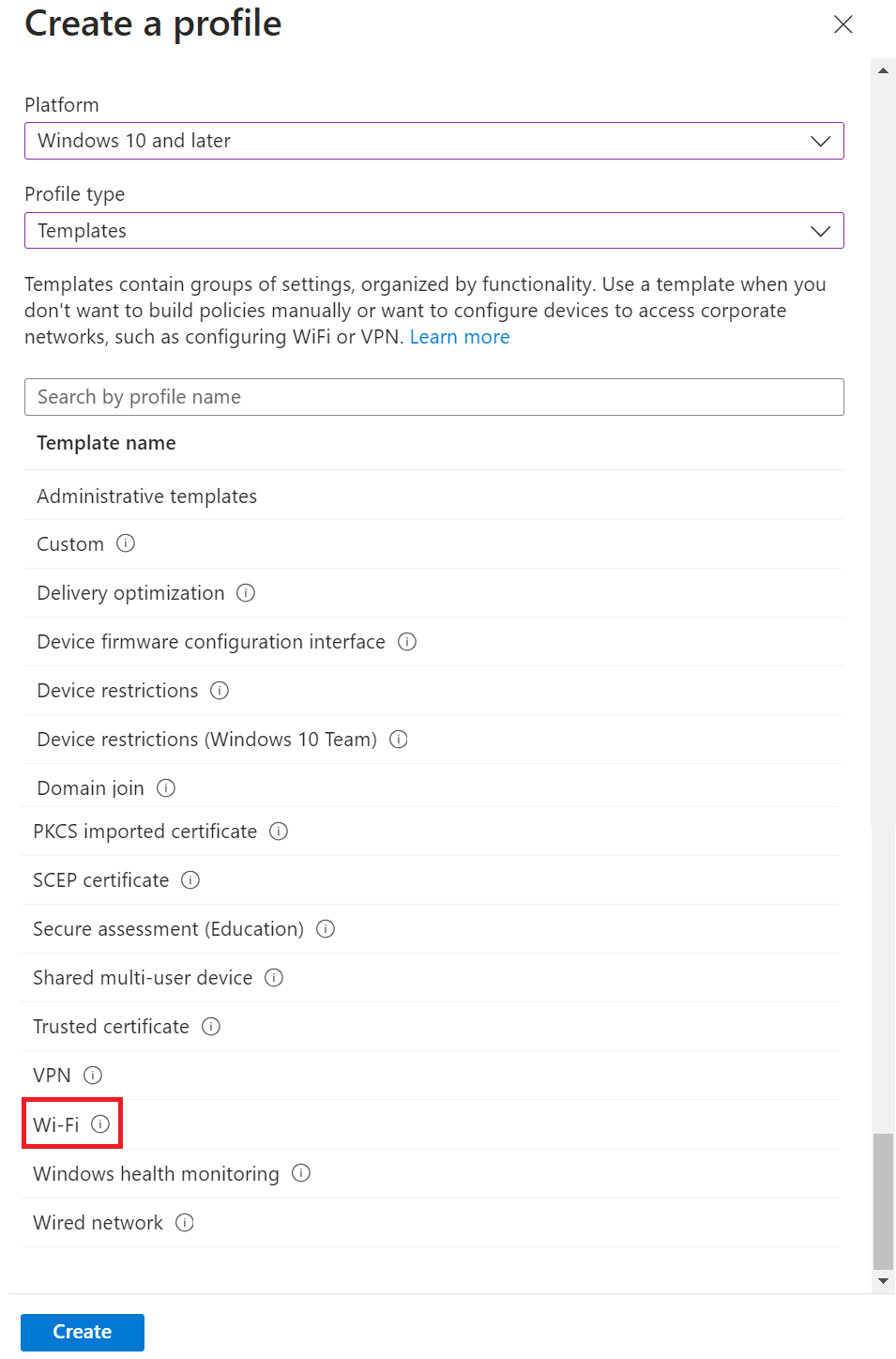
Task: Click the Create button
Action: pyautogui.click(x=83, y=1332)
